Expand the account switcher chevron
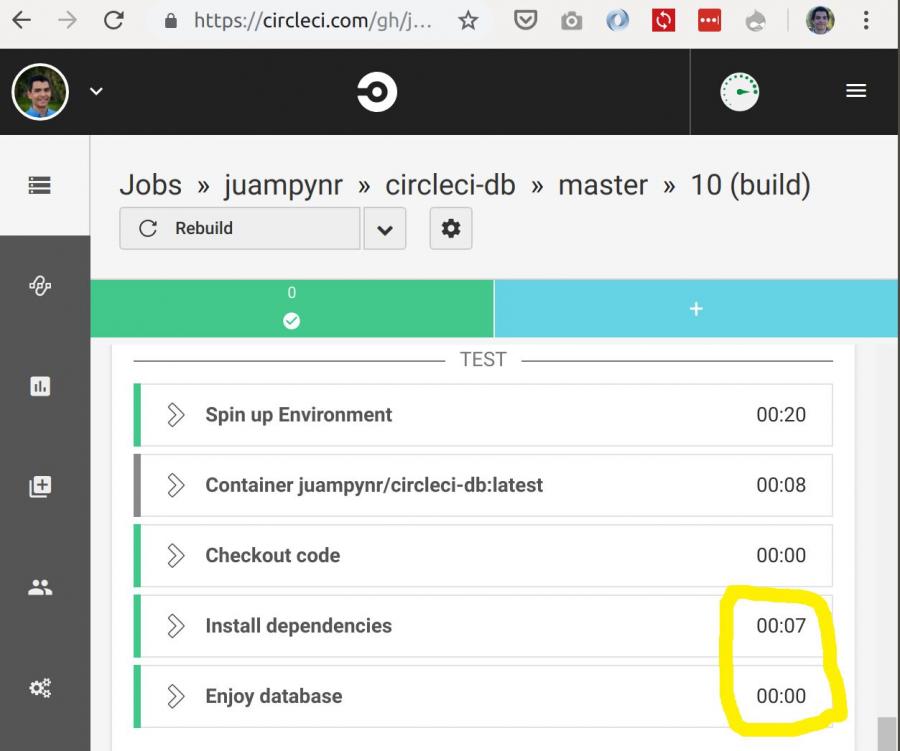Viewport: 900px width, 751px height. (96, 91)
